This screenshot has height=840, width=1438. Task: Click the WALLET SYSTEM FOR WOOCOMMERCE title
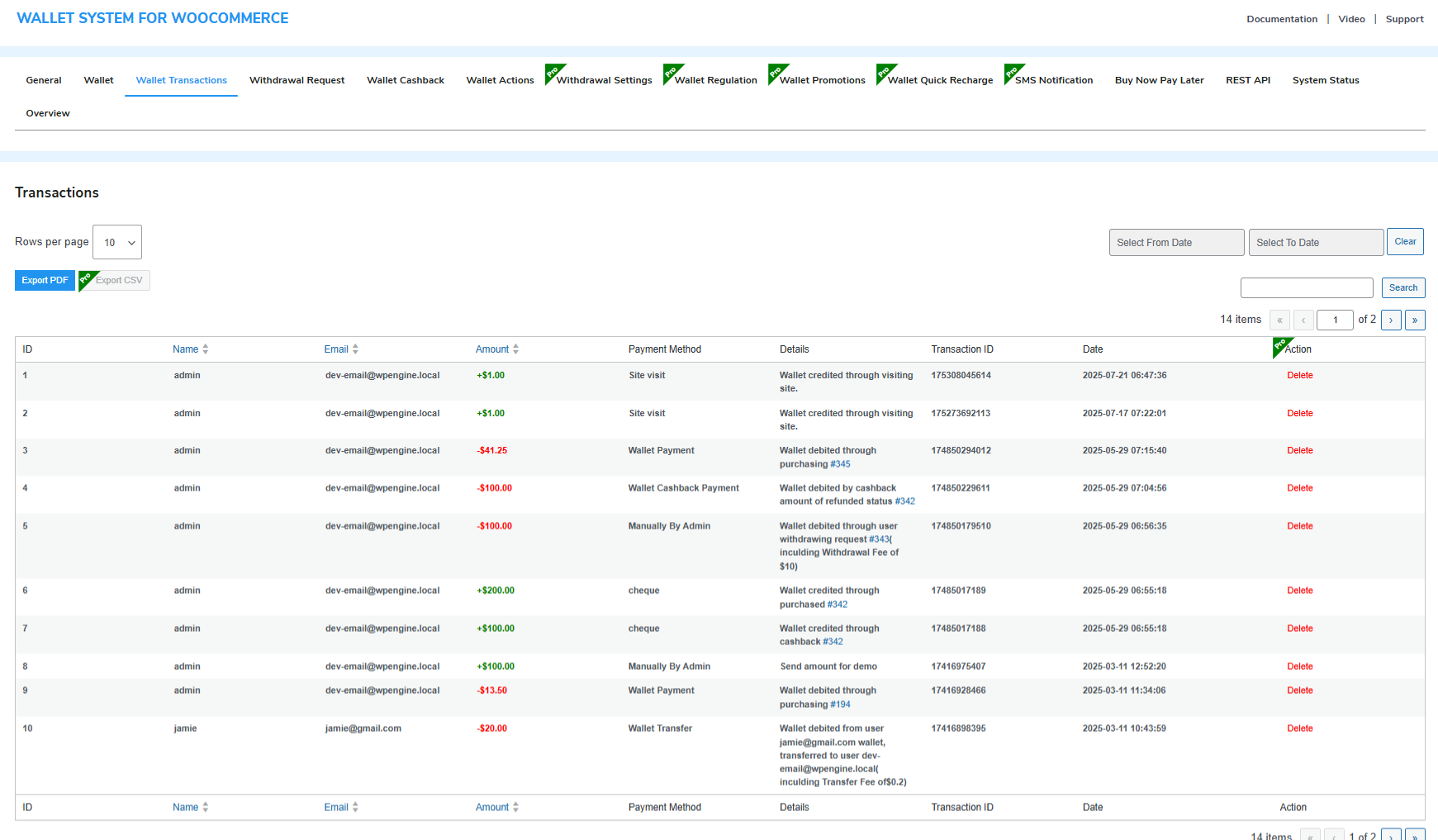tap(153, 18)
